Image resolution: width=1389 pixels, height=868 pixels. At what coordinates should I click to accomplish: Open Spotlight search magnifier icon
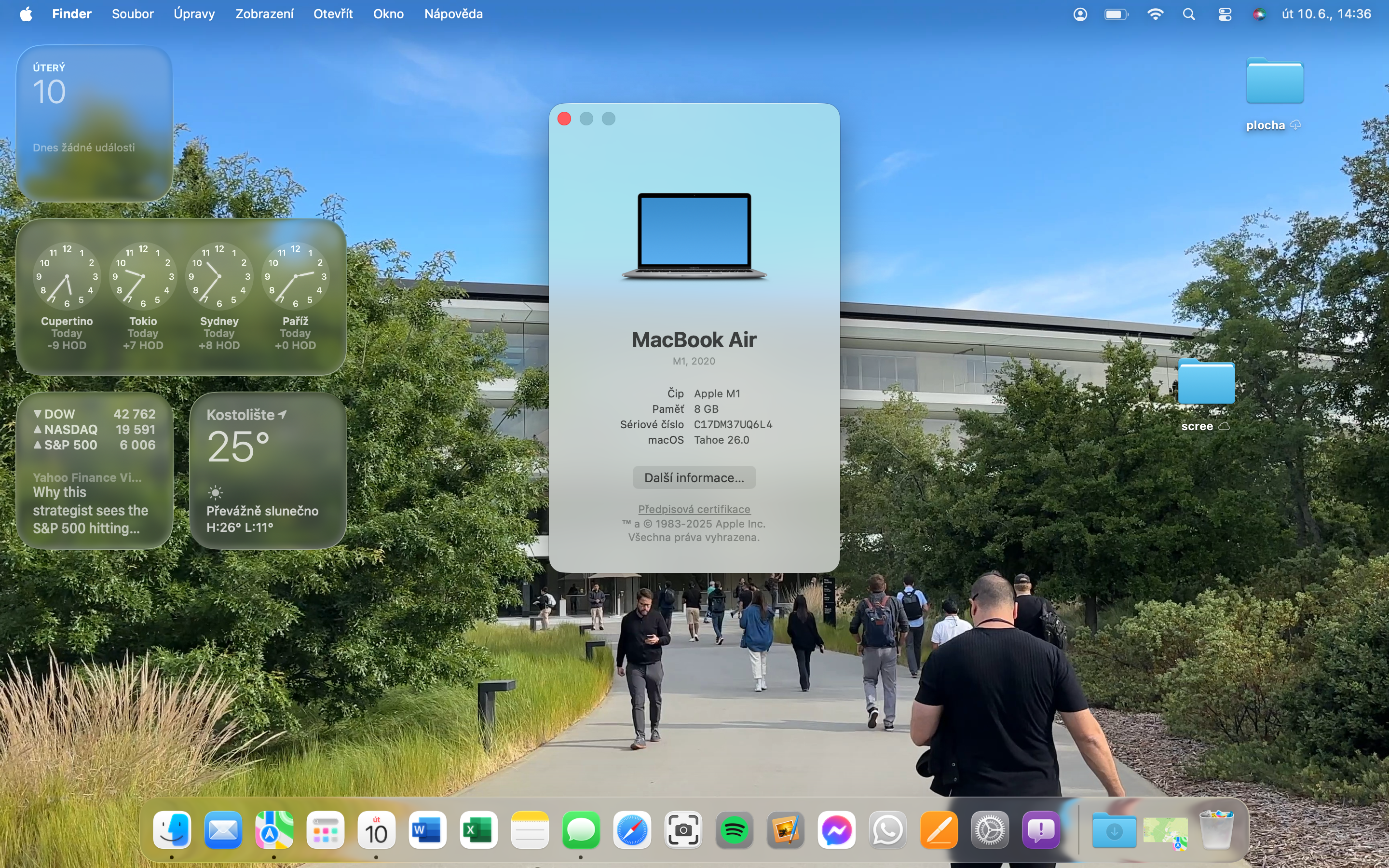[x=1189, y=14]
